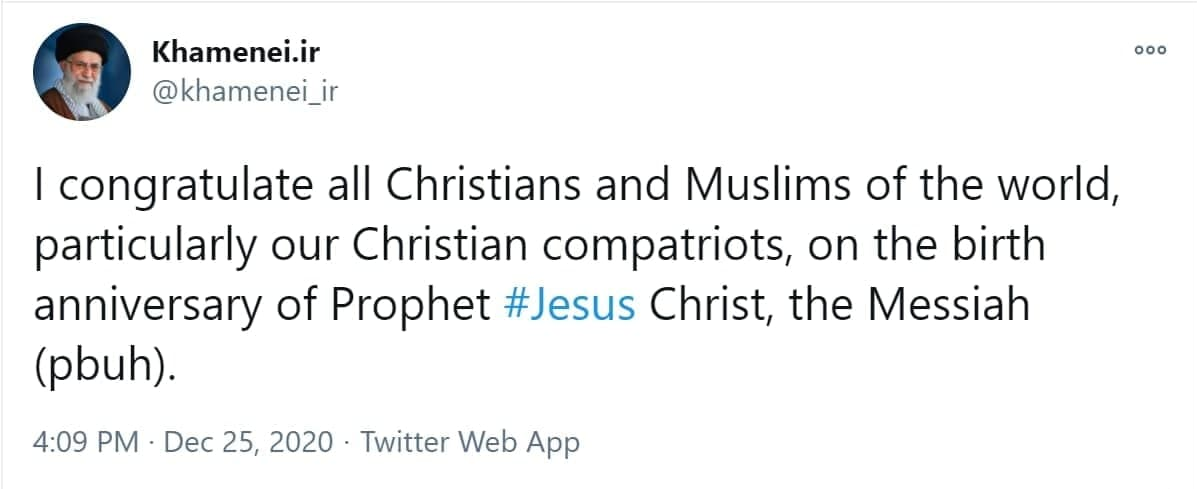Click the Dec 25, 2020 date
The image size is (1197, 489).
pos(246,442)
